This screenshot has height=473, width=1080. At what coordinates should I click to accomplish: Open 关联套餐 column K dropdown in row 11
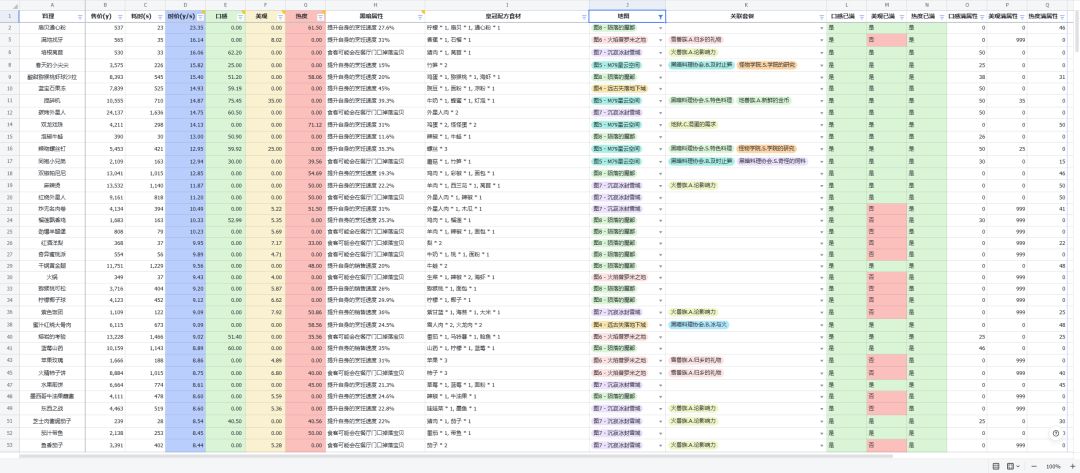[x=822, y=101]
